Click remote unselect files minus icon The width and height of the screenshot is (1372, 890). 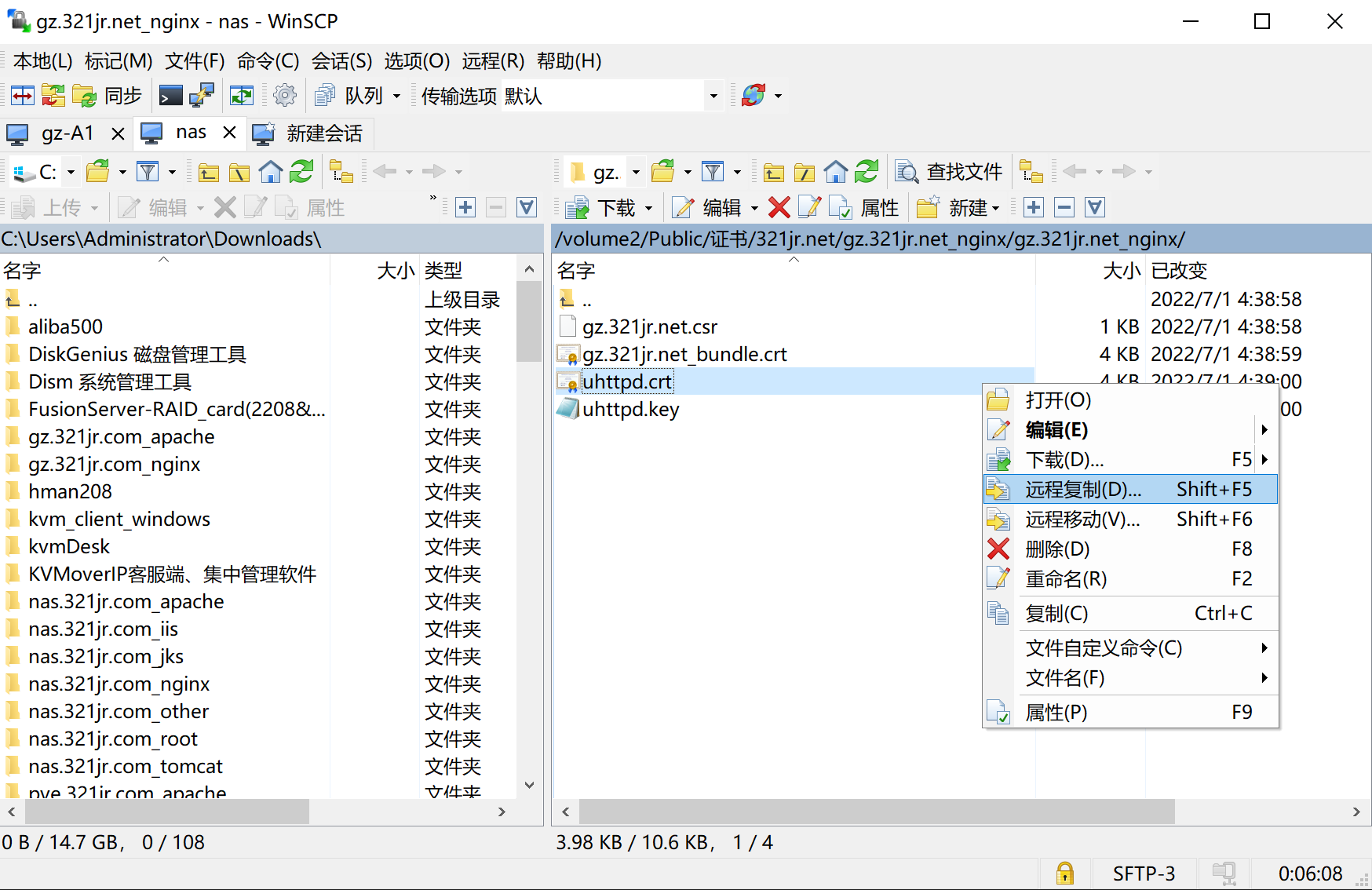1064,207
